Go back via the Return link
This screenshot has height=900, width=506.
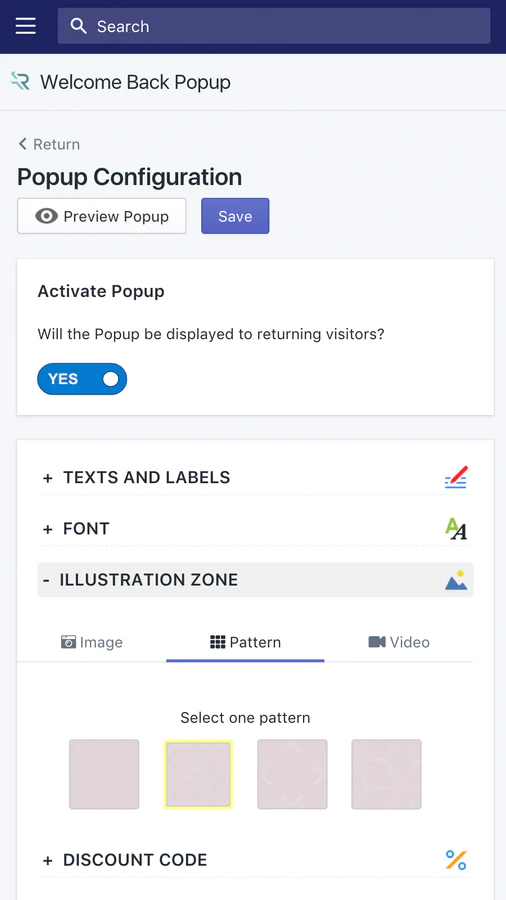(x=49, y=144)
